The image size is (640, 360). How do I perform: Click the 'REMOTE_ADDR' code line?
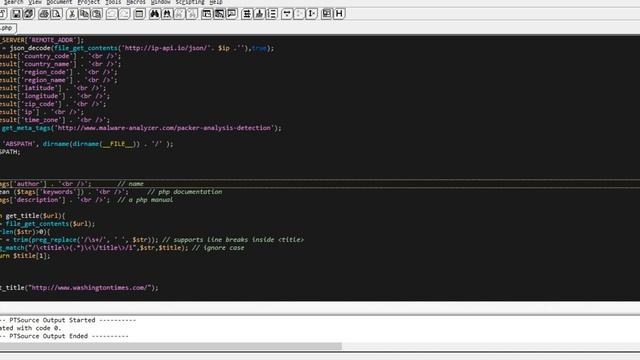pos(42,40)
